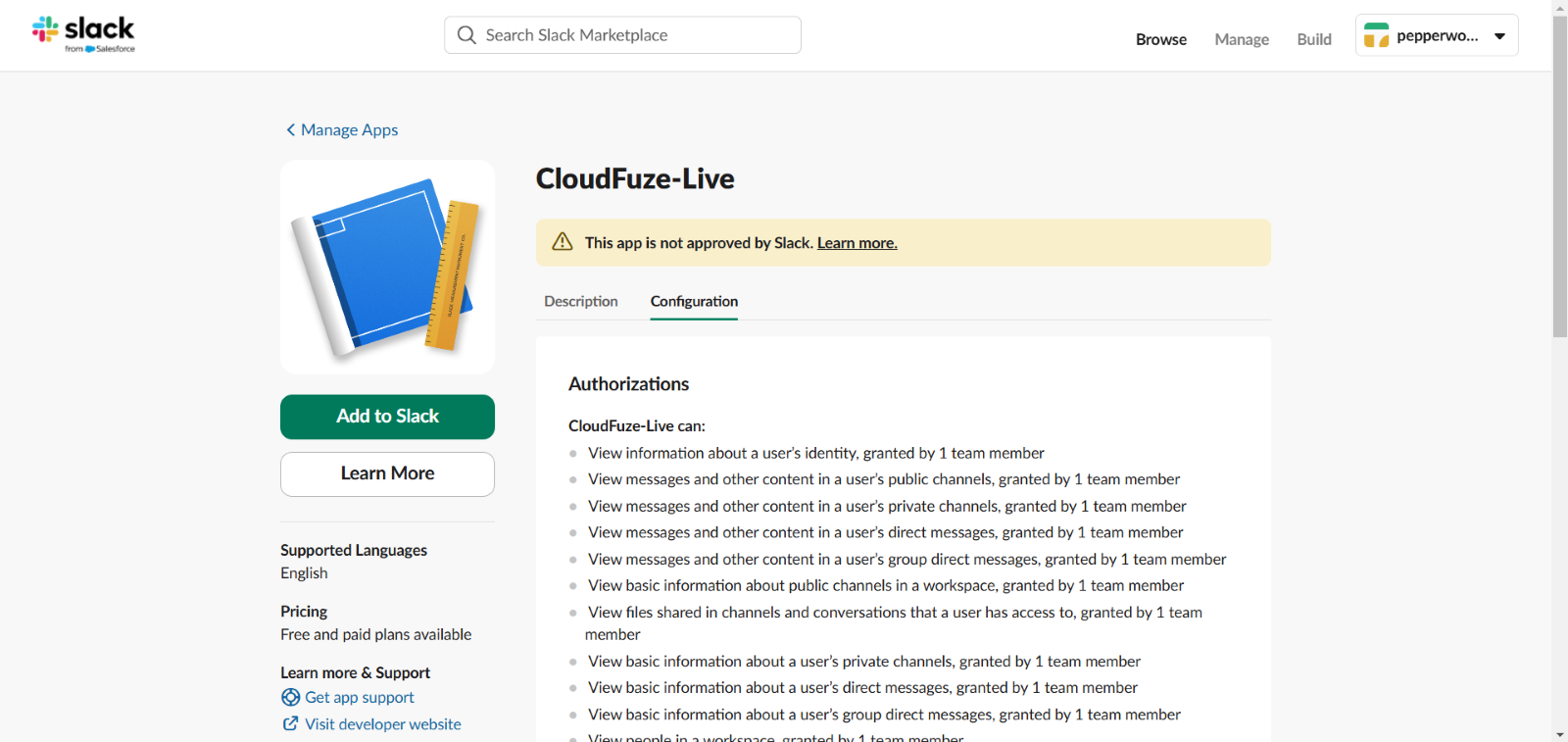Click the CloudFuze-Live title heading
Viewport: 1568px width, 742px height.
click(635, 178)
